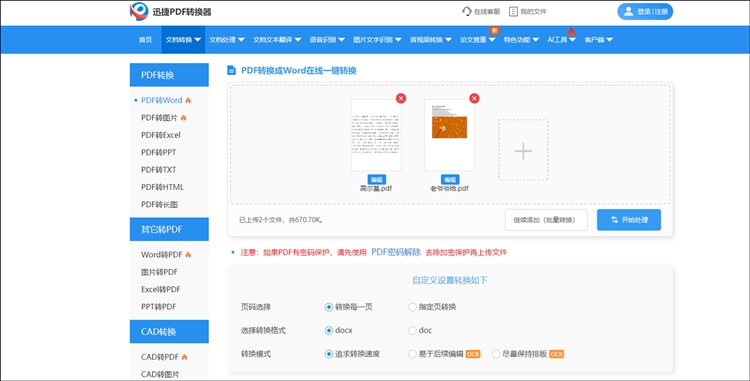Image resolution: width=750 pixels, height=381 pixels.
Task: Open PDF转Excel in the sidebar
Action: tap(161, 135)
